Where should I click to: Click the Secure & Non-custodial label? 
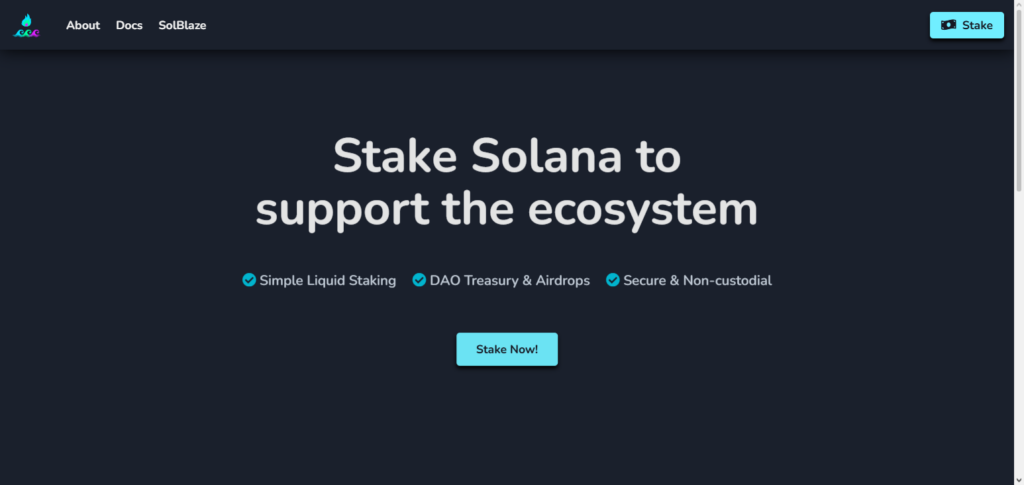[697, 281]
